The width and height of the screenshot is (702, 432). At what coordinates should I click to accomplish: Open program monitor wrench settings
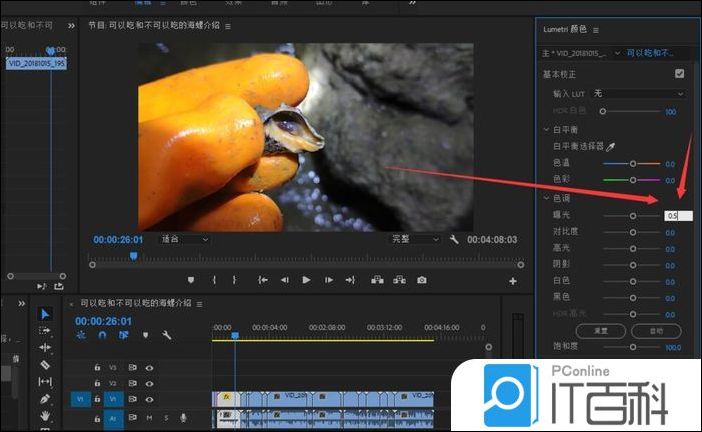point(454,240)
